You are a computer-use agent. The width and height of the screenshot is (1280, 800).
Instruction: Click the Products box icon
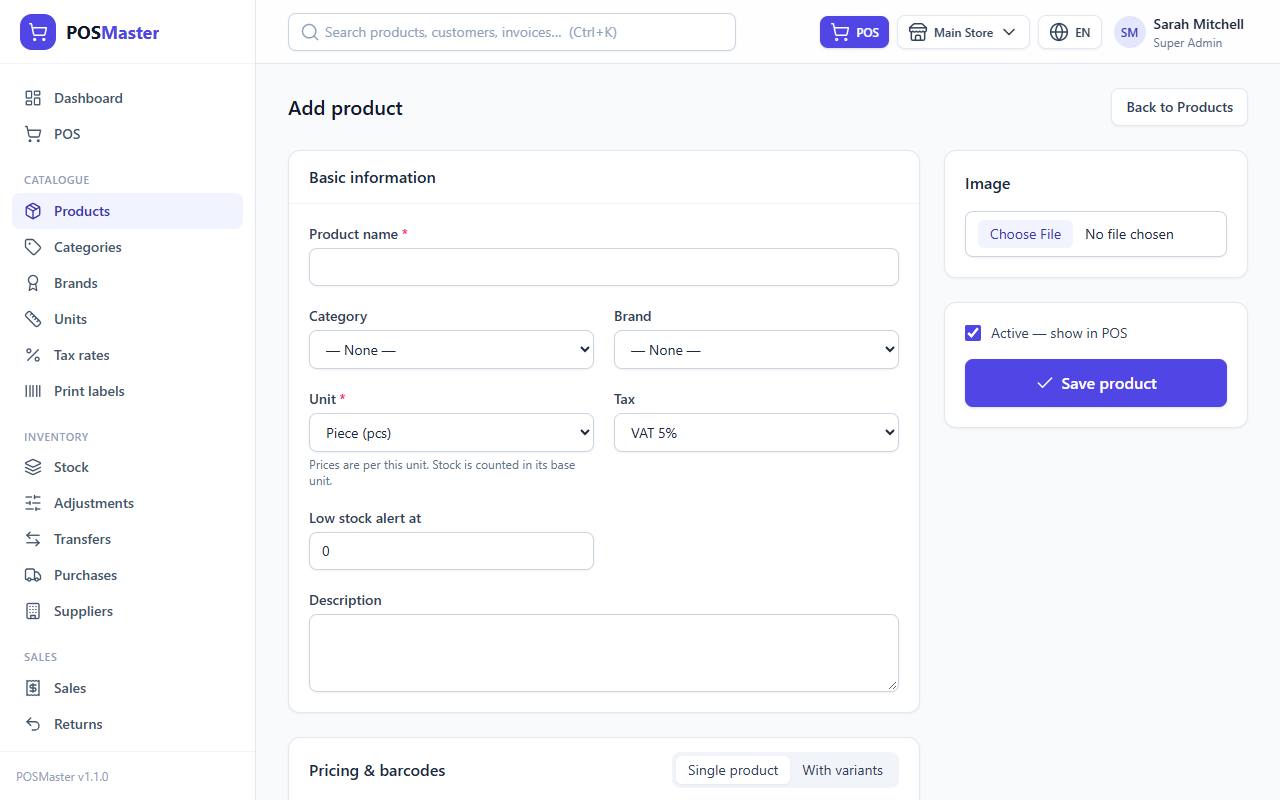33,211
